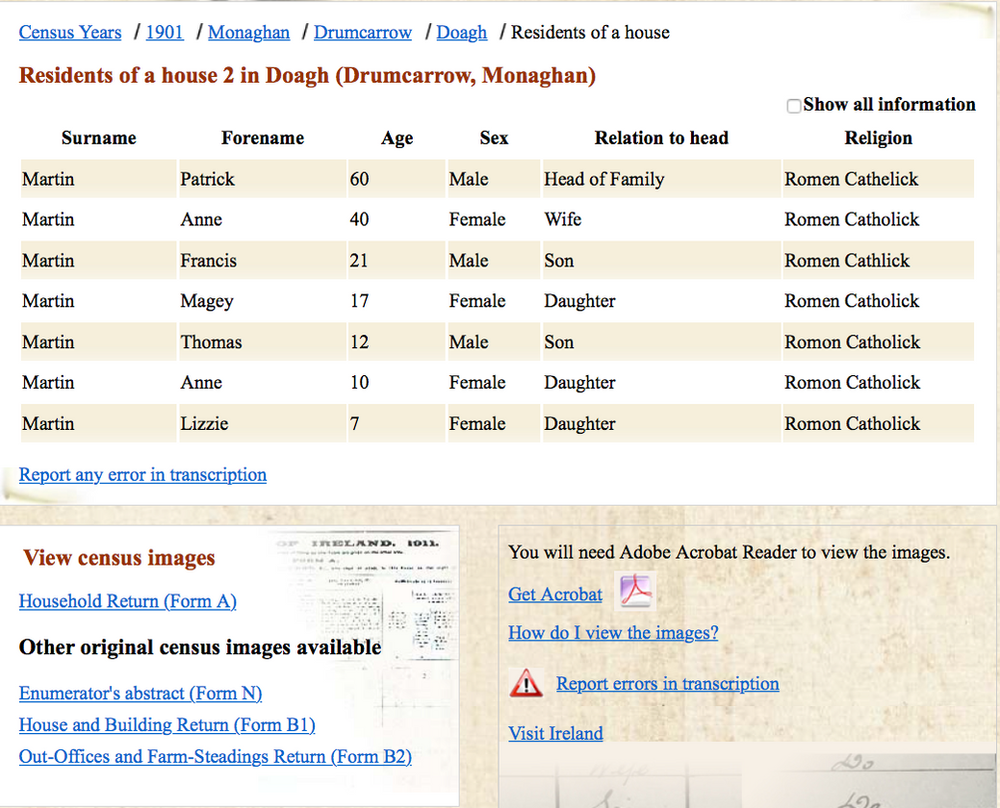Open the House and Building Return (Form B1)
The image size is (1000, 808).
point(166,725)
